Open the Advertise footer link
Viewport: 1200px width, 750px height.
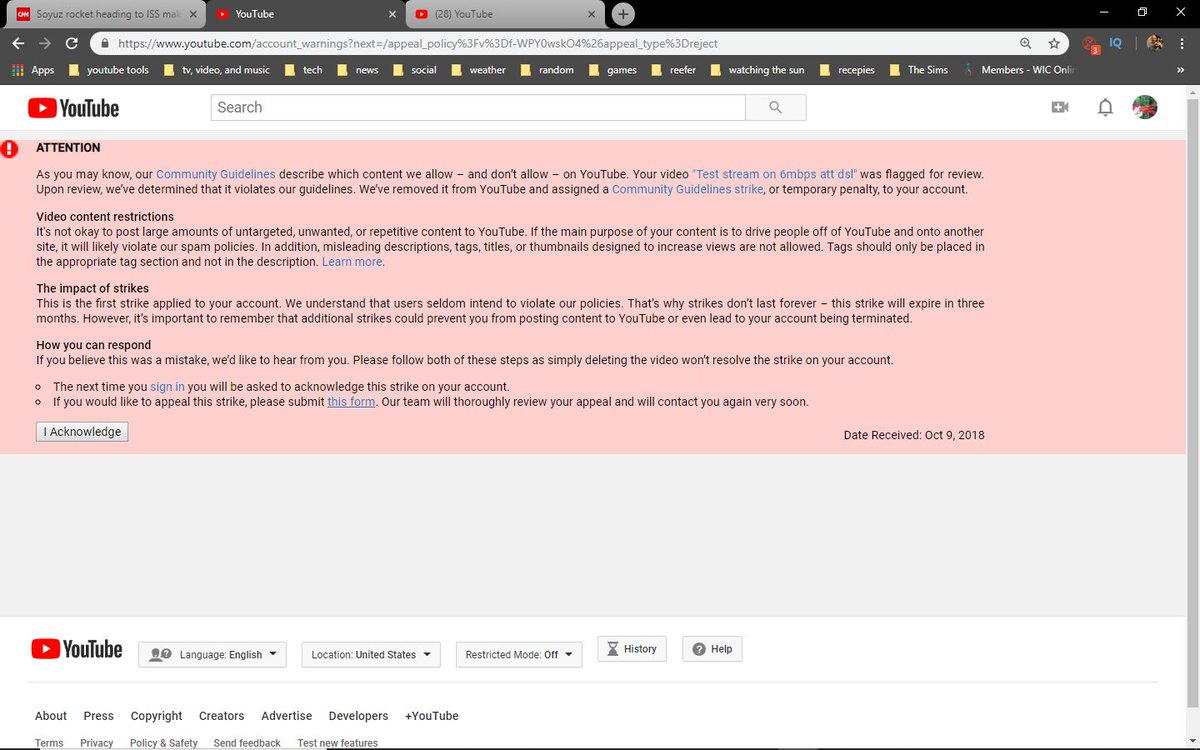tap(286, 716)
